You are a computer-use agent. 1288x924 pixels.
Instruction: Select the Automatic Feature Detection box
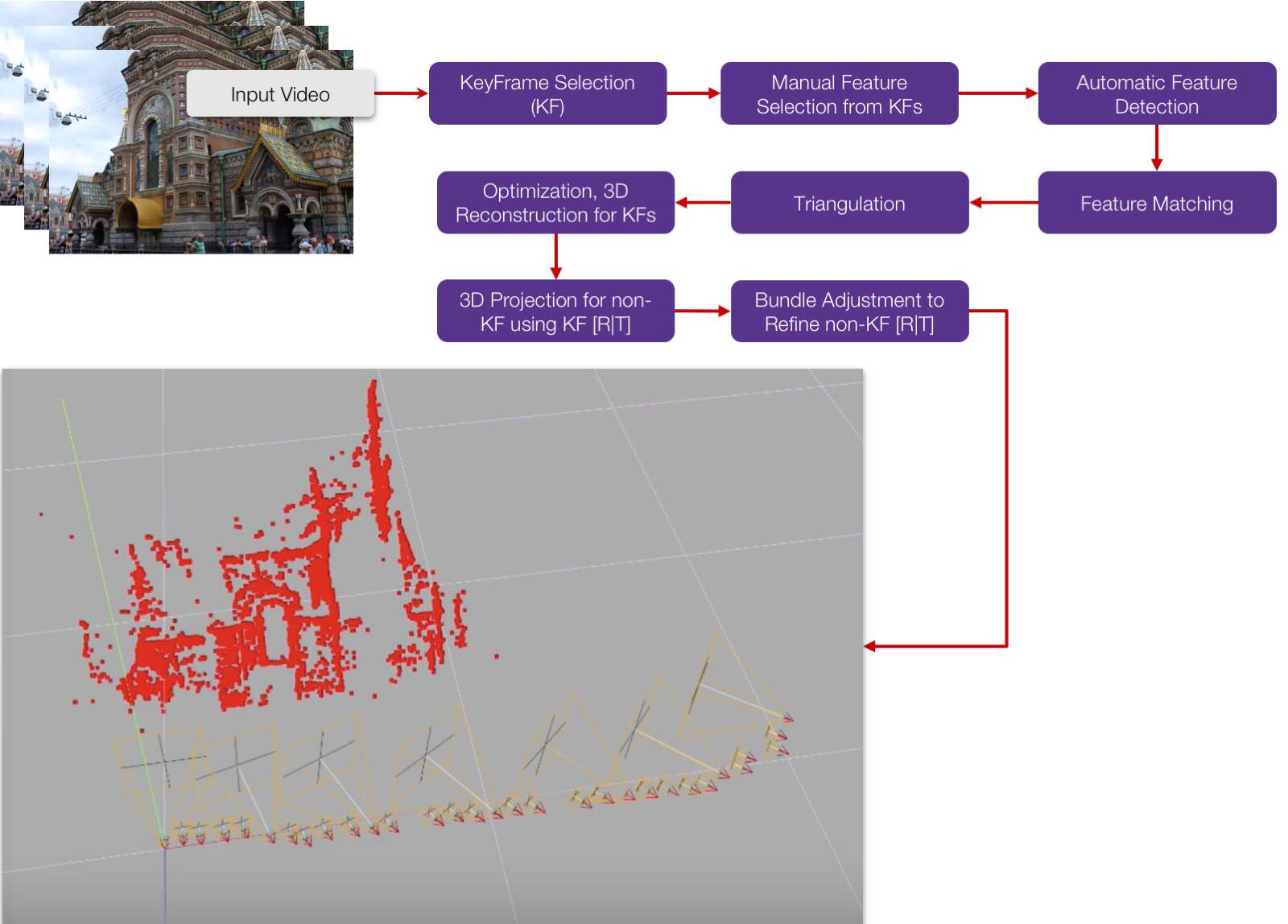[x=1157, y=93]
